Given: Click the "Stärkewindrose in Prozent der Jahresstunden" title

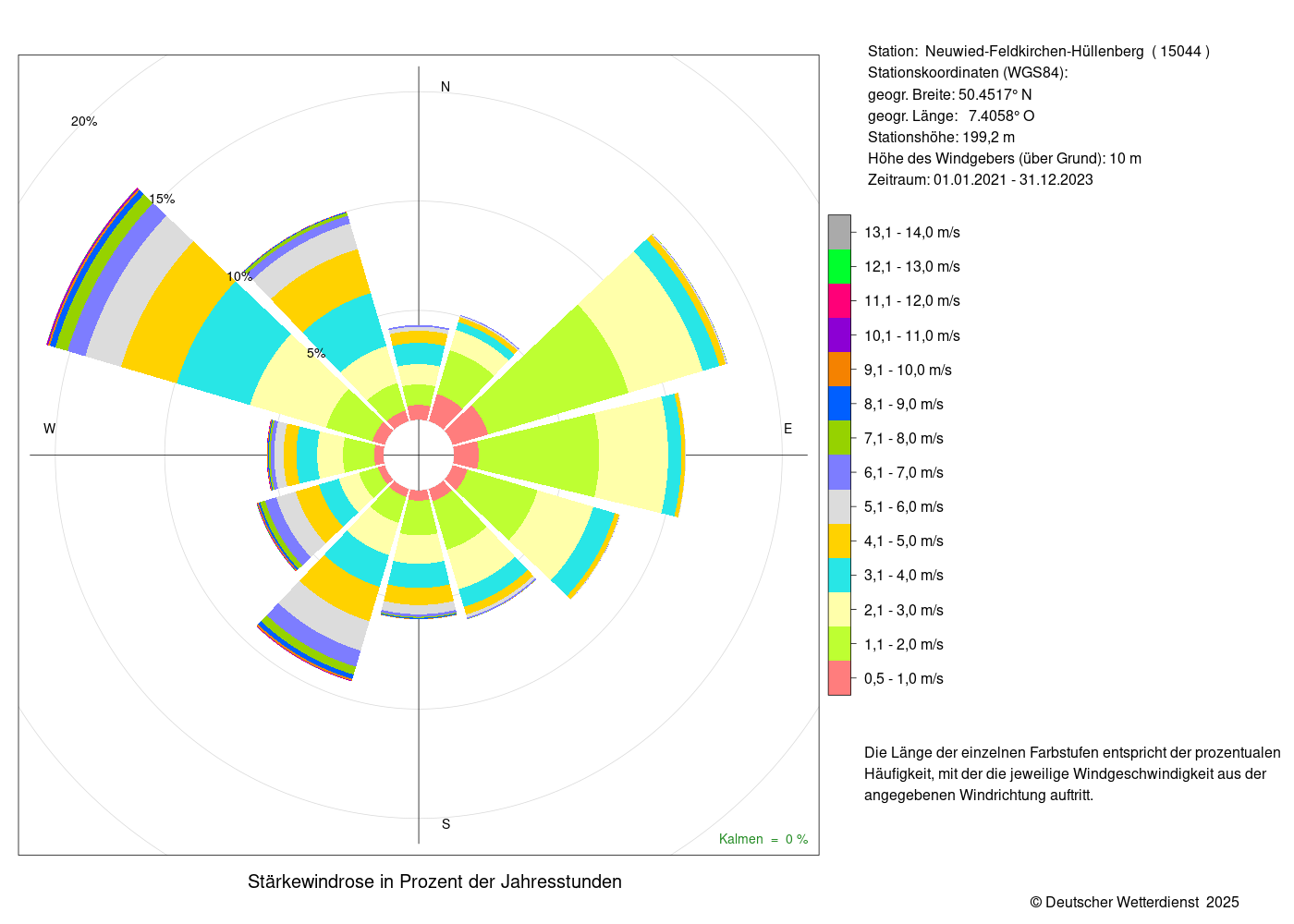Looking at the screenshot, I should pyautogui.click(x=434, y=881).
